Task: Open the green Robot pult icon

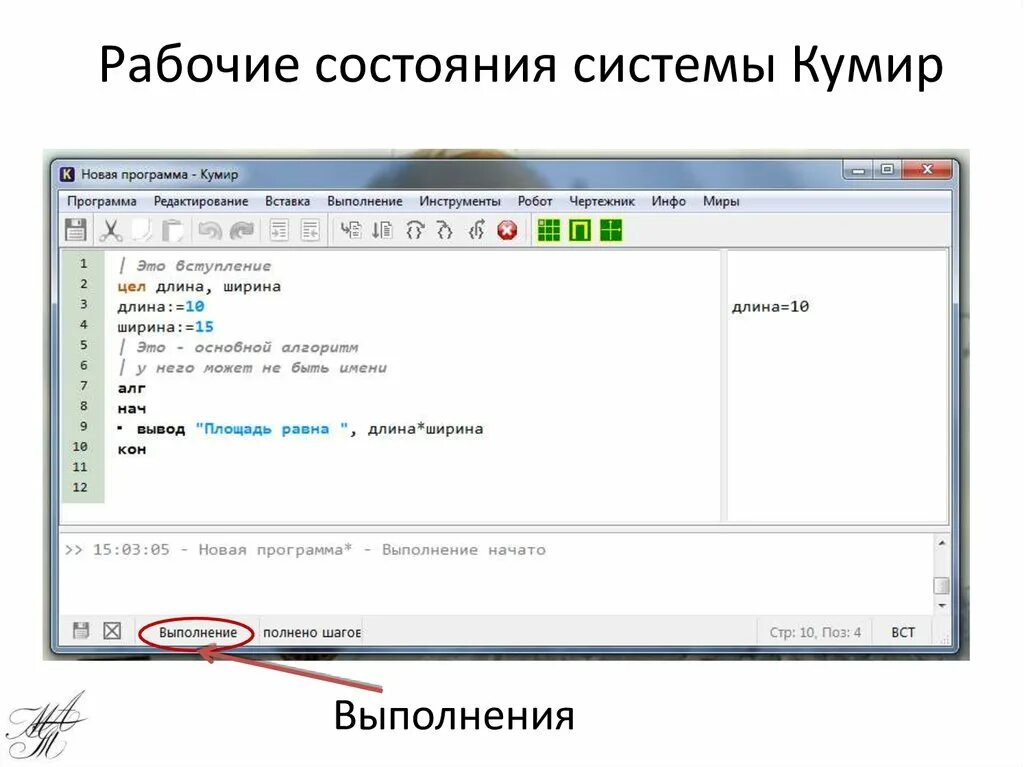Action: point(580,230)
